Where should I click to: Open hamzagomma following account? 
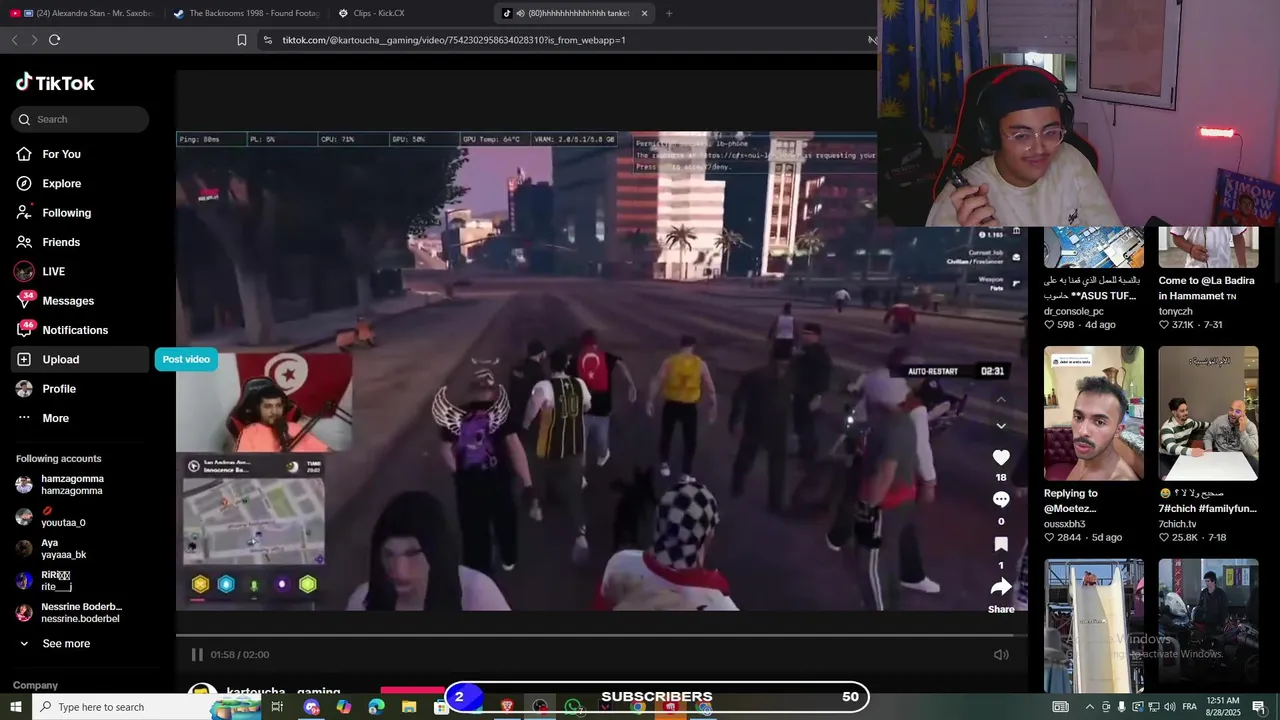(x=80, y=485)
